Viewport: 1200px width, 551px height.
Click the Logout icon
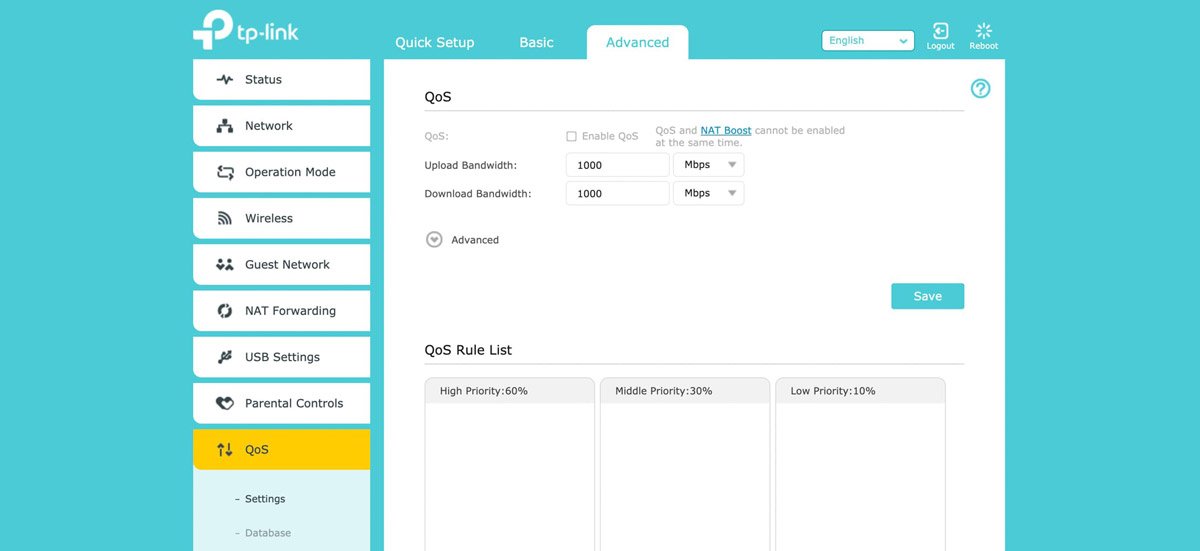(x=940, y=31)
